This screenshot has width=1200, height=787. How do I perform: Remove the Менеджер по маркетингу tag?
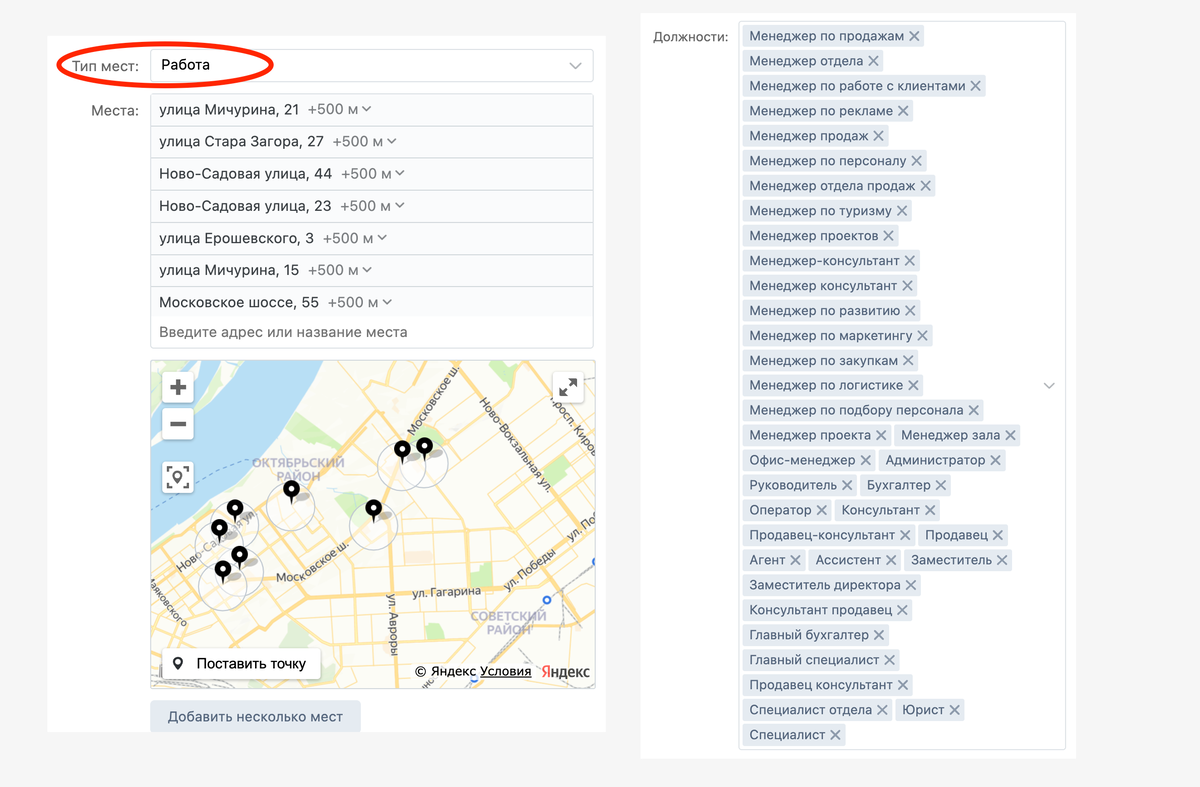[x=922, y=336]
